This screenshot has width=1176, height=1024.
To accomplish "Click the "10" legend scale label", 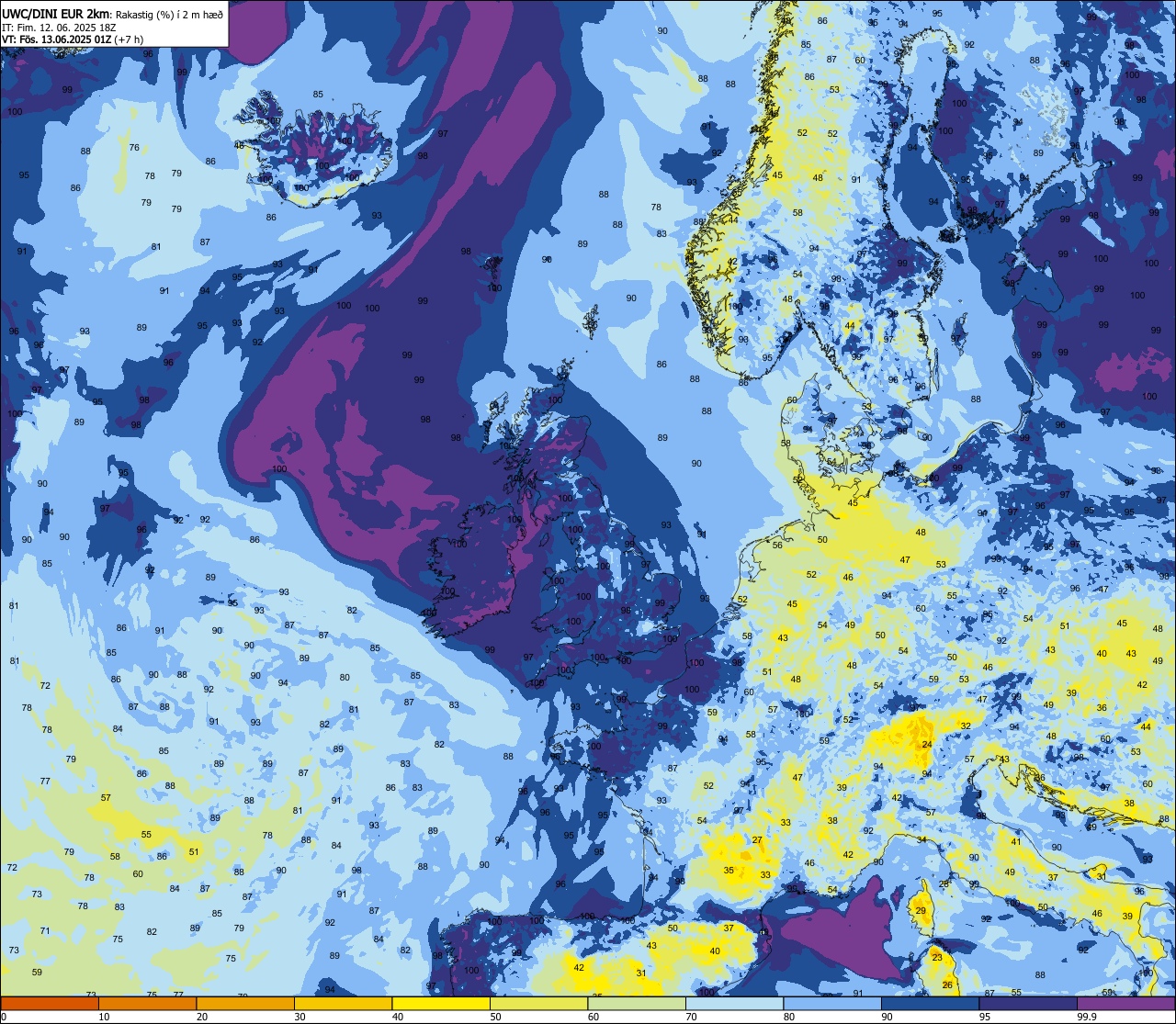I will point(104,1017).
